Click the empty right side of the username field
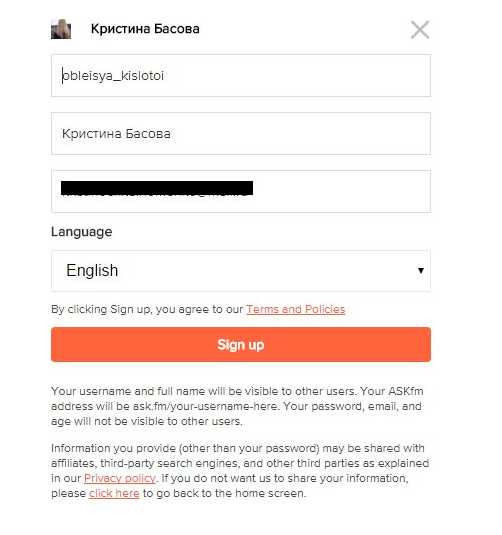This screenshot has width=502, height=535. 307,75
